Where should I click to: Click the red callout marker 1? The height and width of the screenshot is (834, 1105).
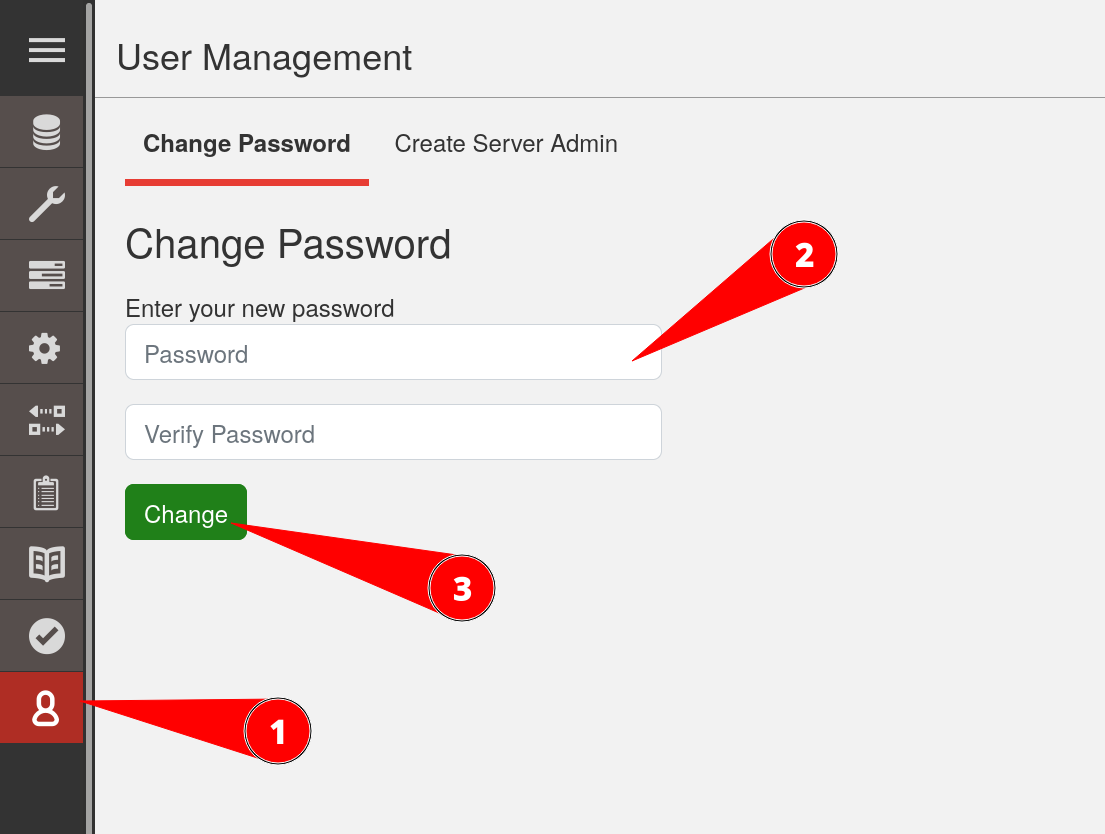(x=278, y=732)
